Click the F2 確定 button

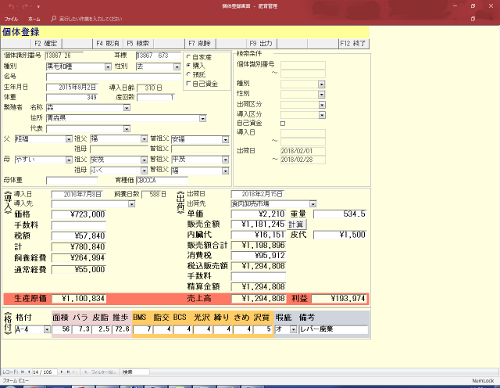pyautogui.click(x=46, y=43)
